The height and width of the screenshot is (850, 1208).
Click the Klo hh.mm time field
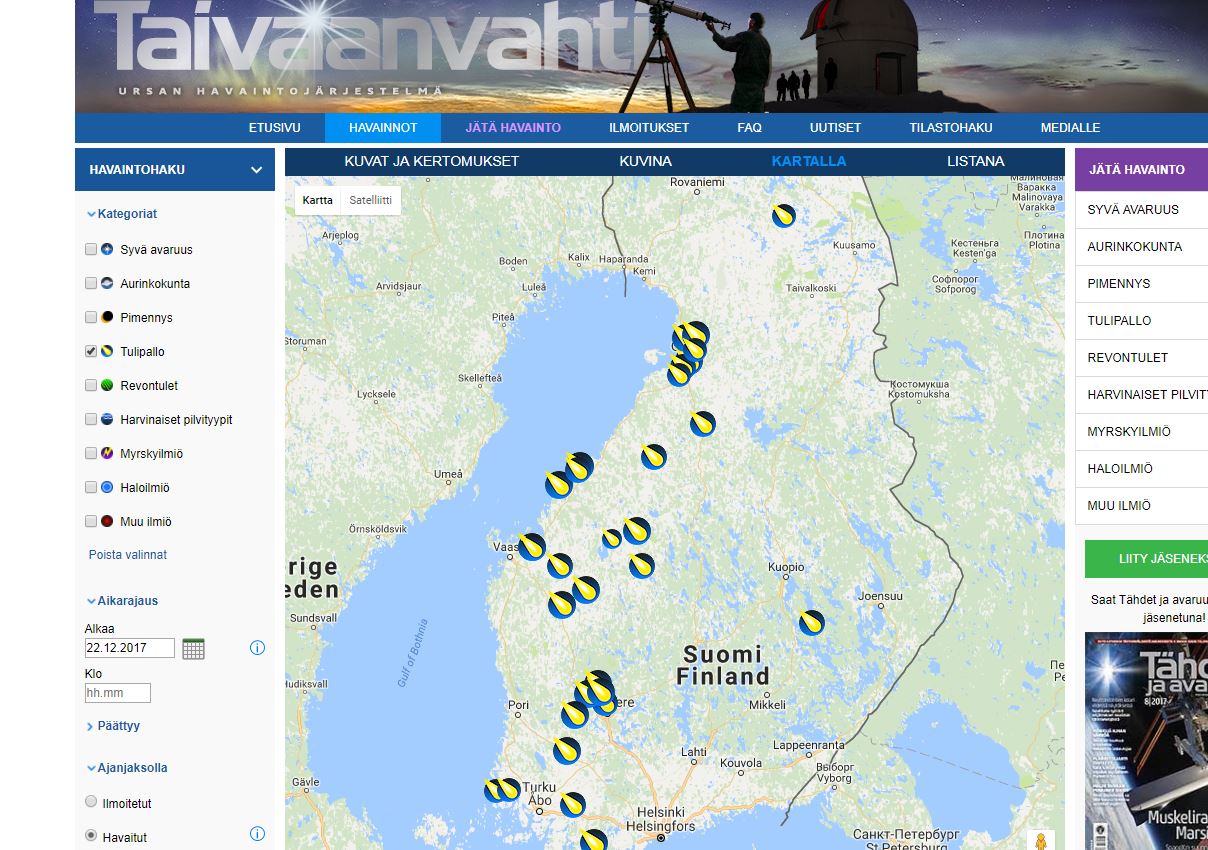(x=118, y=693)
